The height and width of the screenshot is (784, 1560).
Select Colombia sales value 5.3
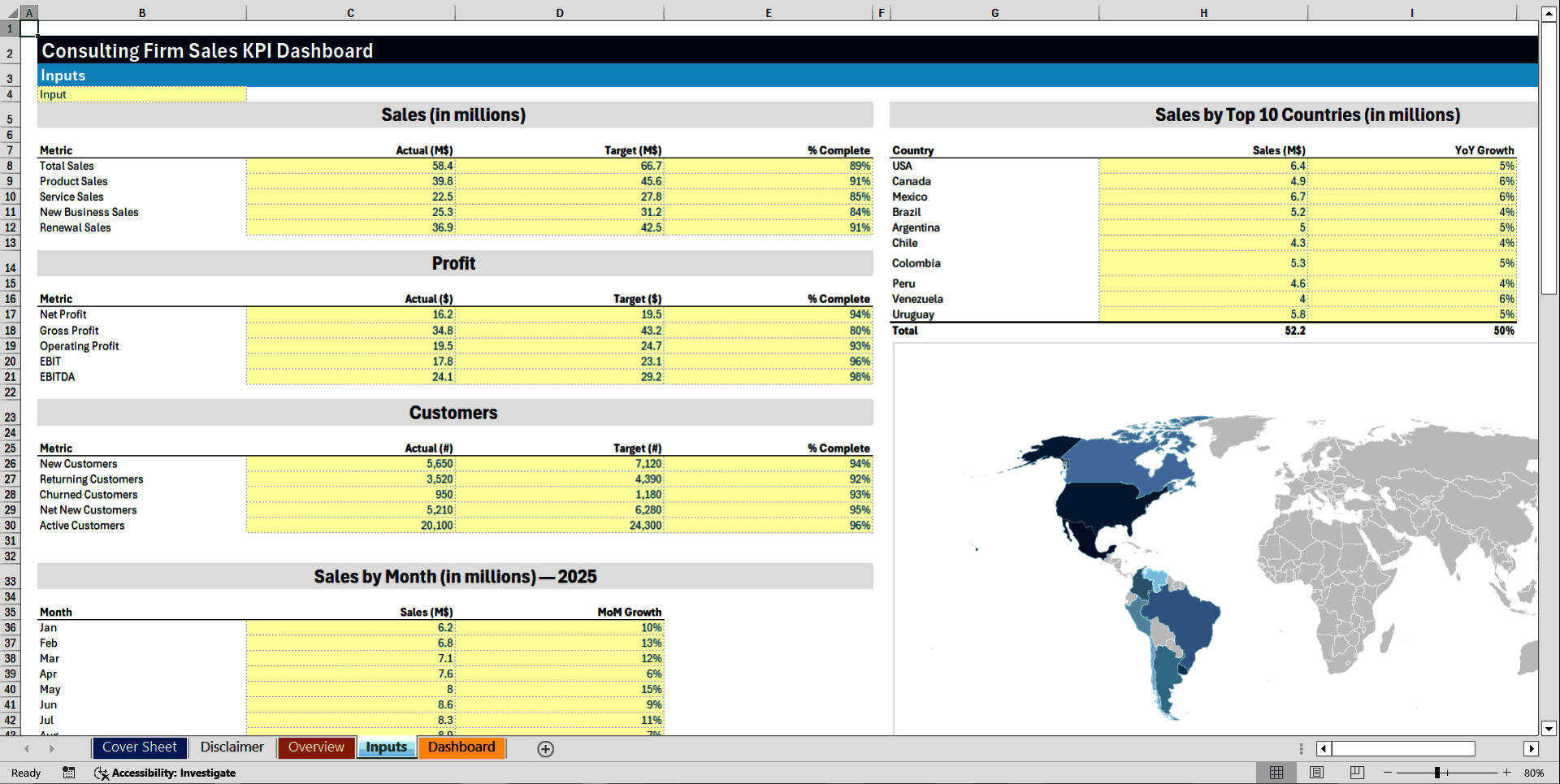point(1203,263)
